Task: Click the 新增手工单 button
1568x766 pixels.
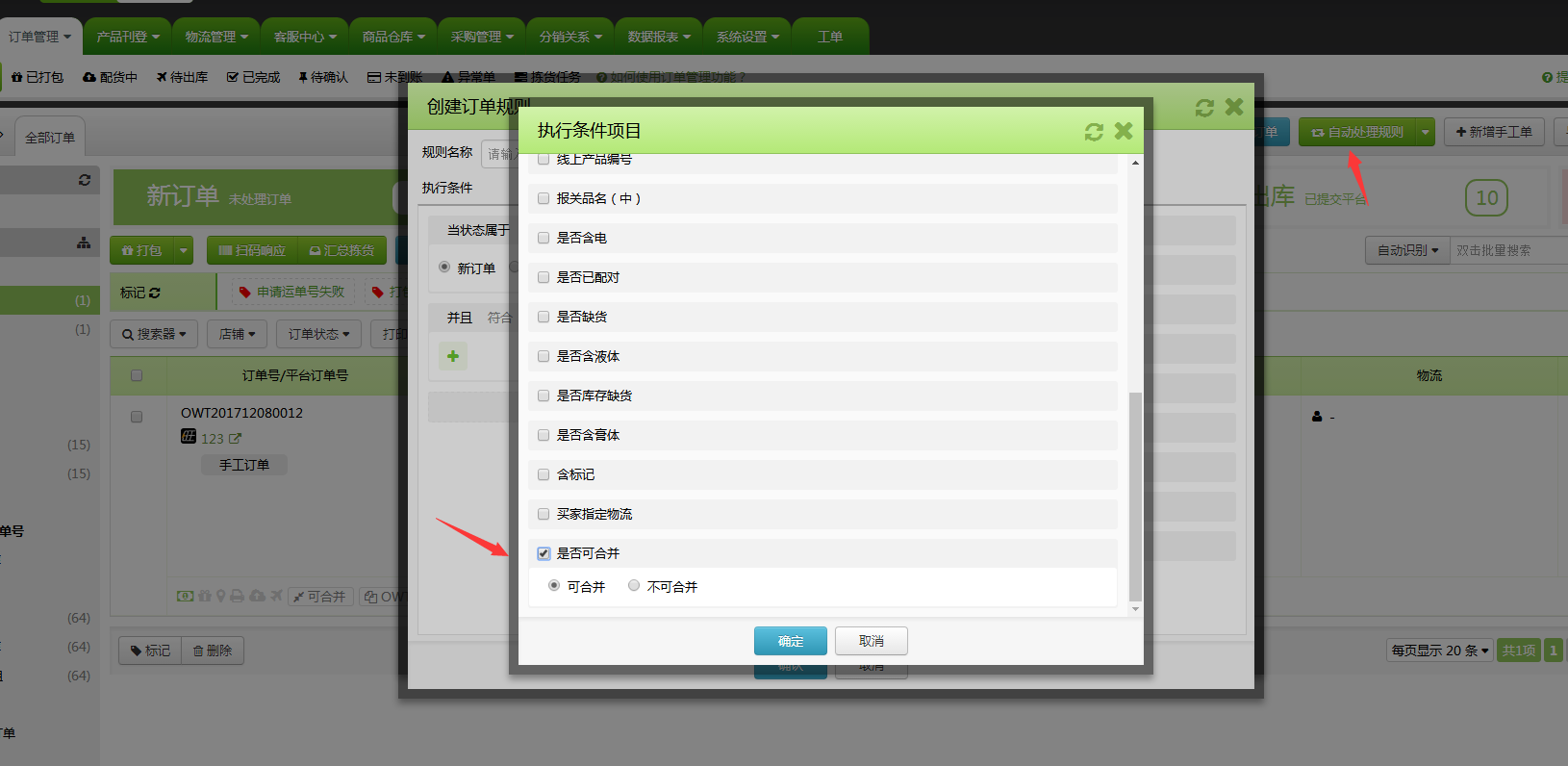Action: 1494,132
